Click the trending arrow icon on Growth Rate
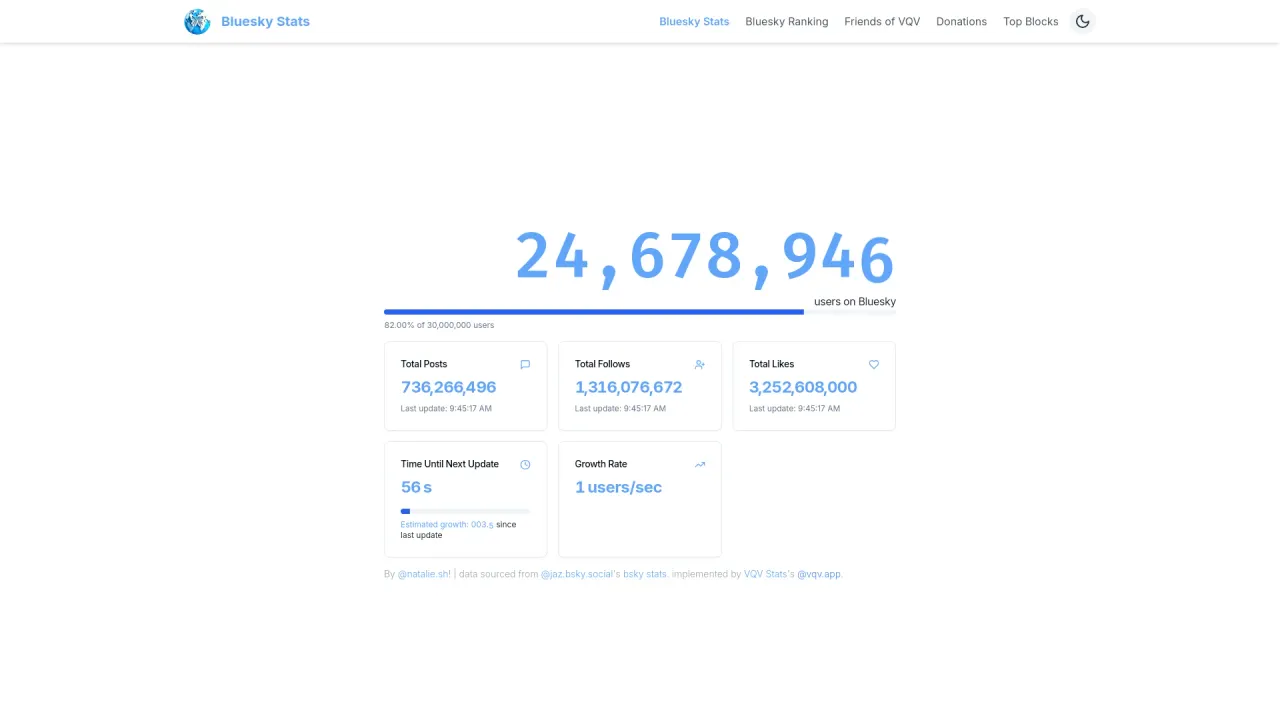The width and height of the screenshot is (1280, 720). [x=699, y=464]
